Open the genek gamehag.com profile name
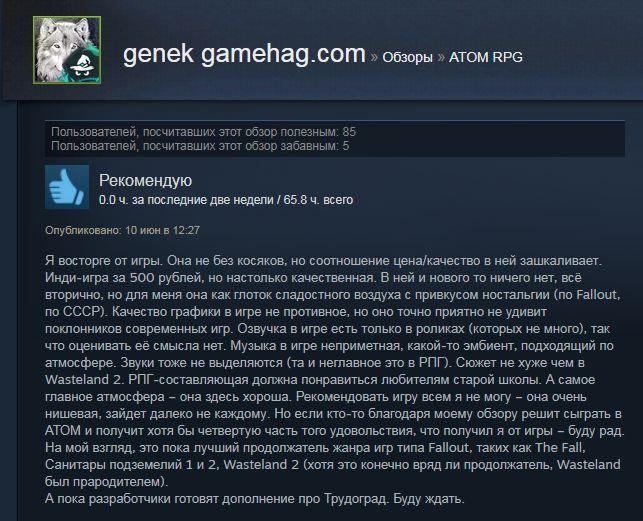This screenshot has width=643, height=521. [244, 55]
